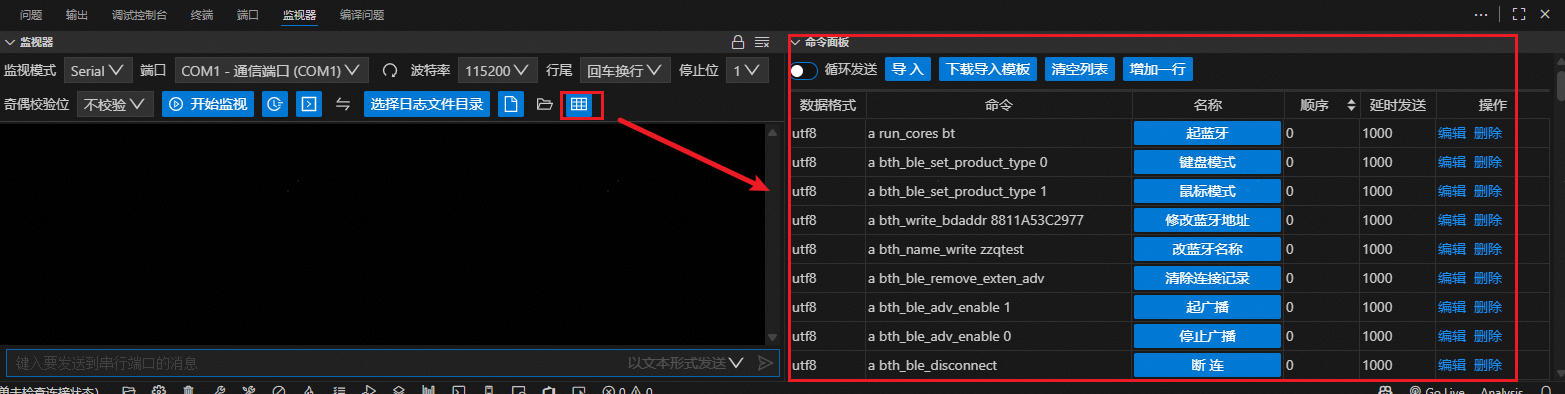This screenshot has height=394, width=1565.
Task: Switch to the 问题 tab
Action: (x=31, y=15)
